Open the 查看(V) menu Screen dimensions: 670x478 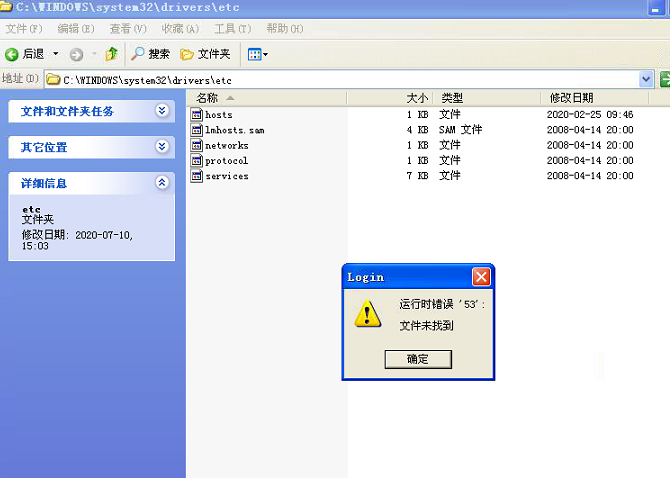[128, 29]
